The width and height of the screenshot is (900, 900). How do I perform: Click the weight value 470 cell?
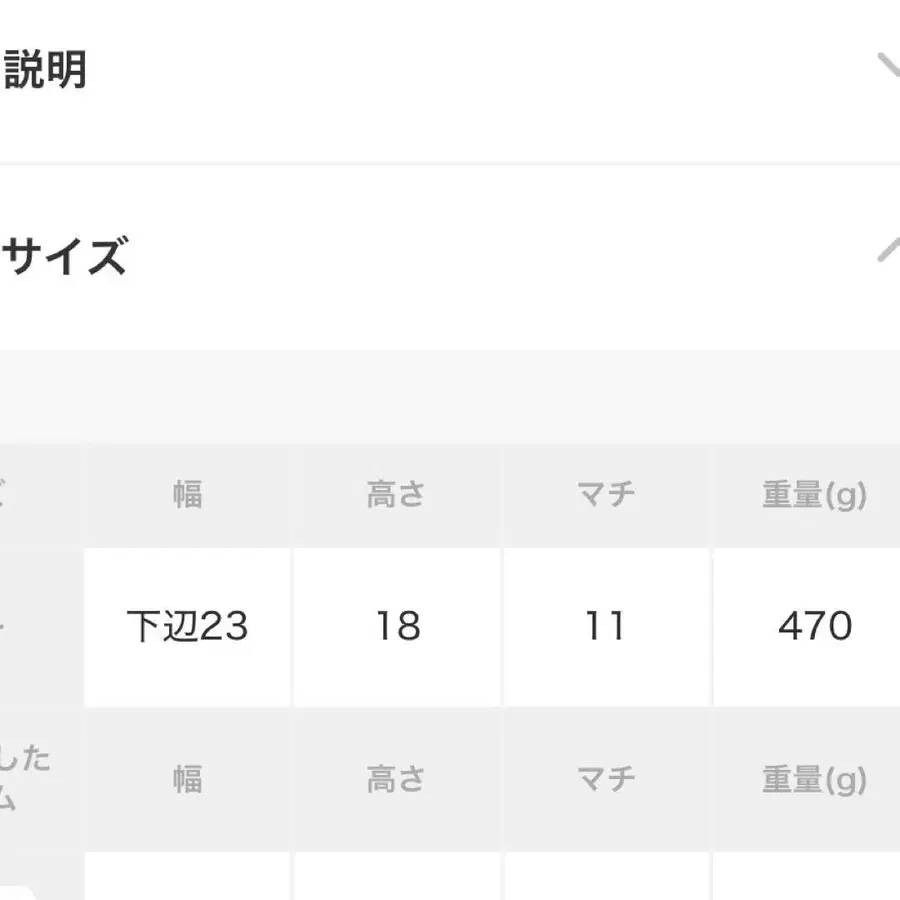click(814, 627)
